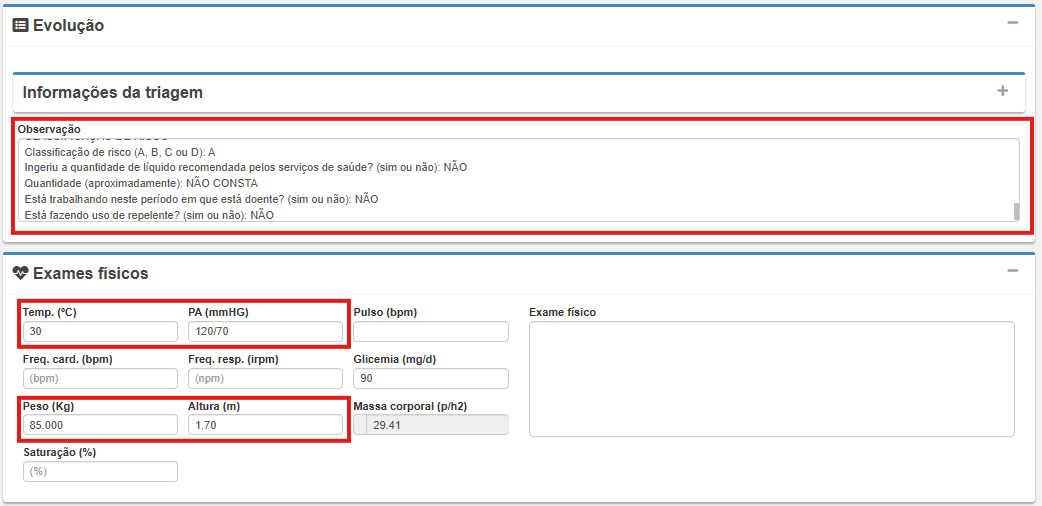The height and width of the screenshot is (506, 1042).
Task: Click the Altura (m) input
Action: (x=265, y=425)
